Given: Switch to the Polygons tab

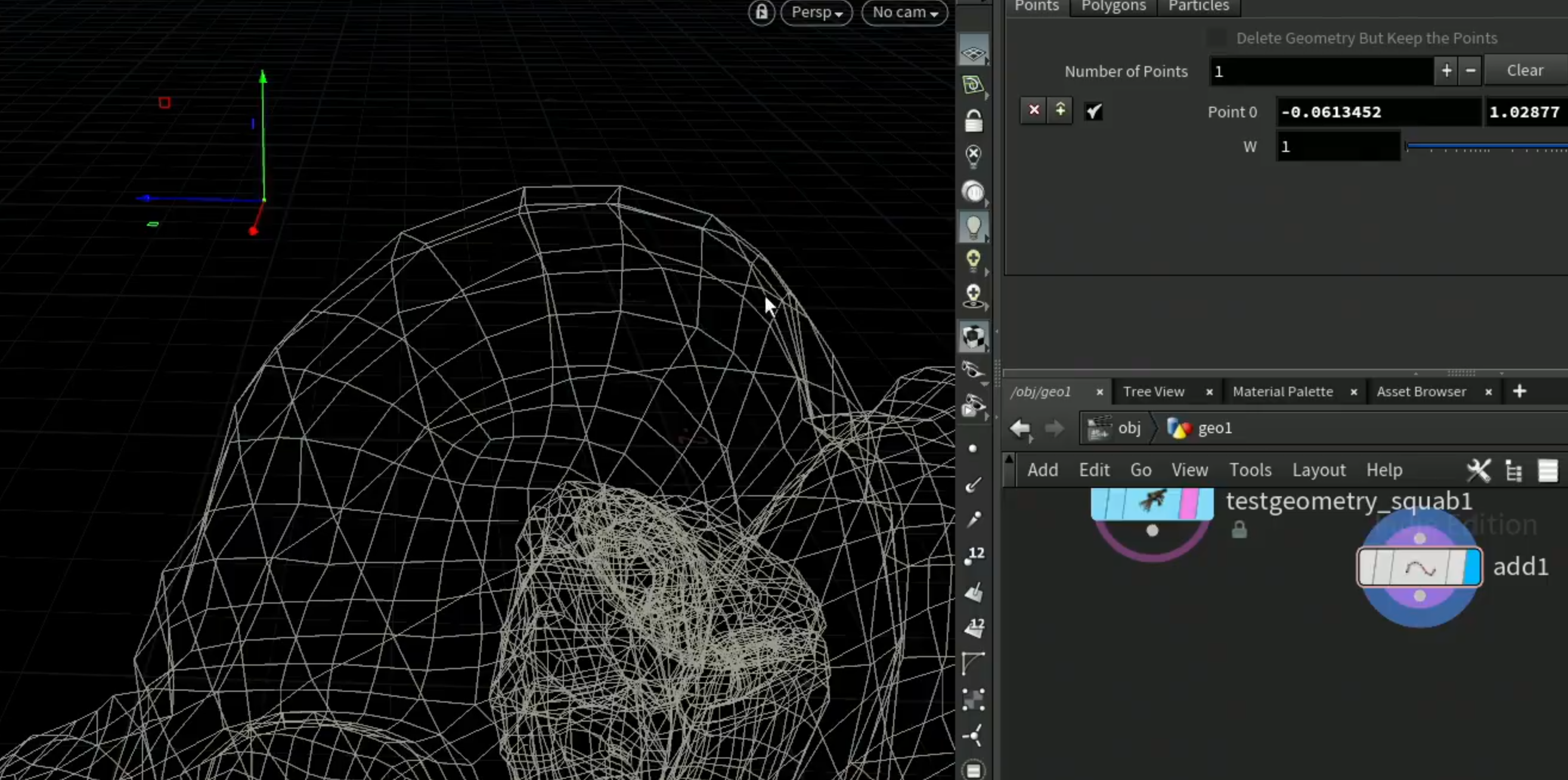Looking at the screenshot, I should tap(1113, 6).
